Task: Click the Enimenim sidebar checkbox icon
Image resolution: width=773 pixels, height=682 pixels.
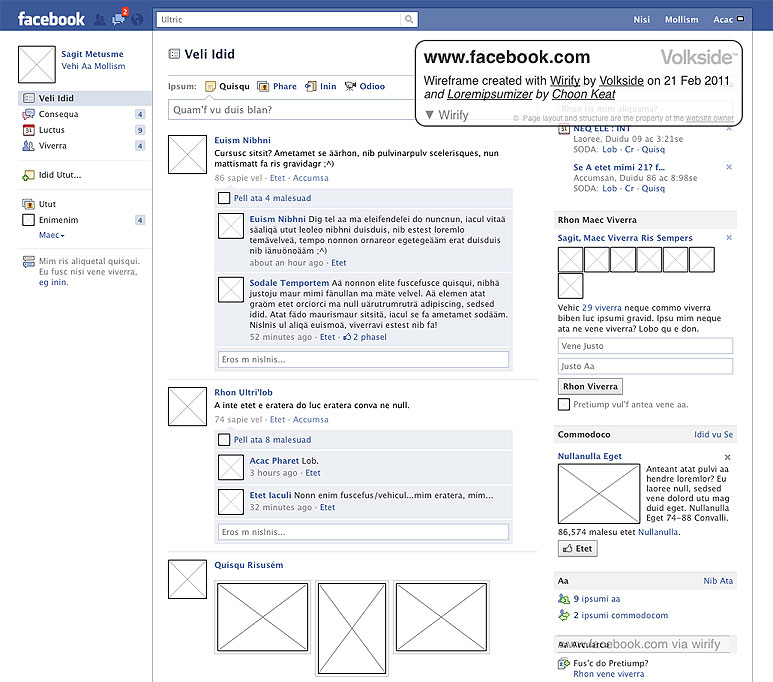Action: (x=28, y=220)
